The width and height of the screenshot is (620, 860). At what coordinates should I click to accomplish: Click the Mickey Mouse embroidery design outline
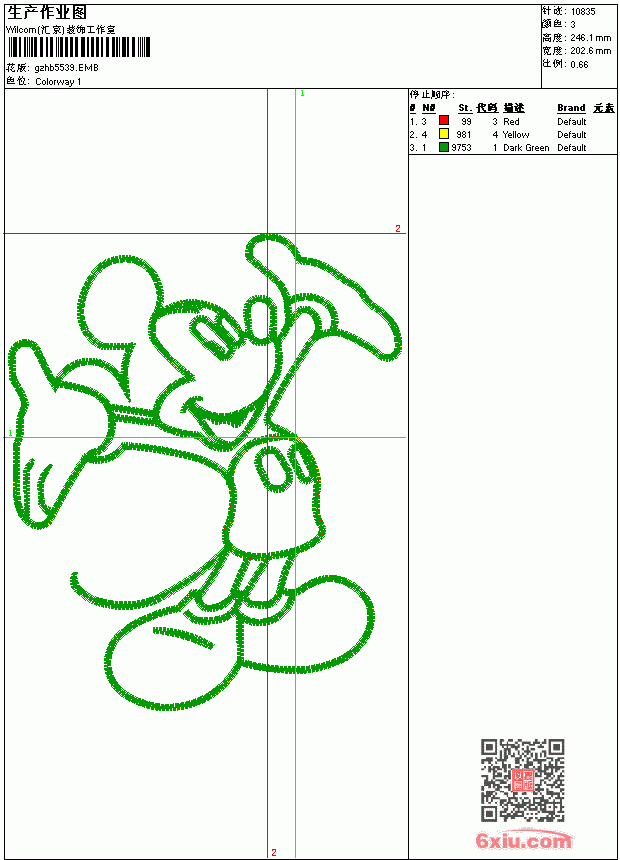[204, 472]
